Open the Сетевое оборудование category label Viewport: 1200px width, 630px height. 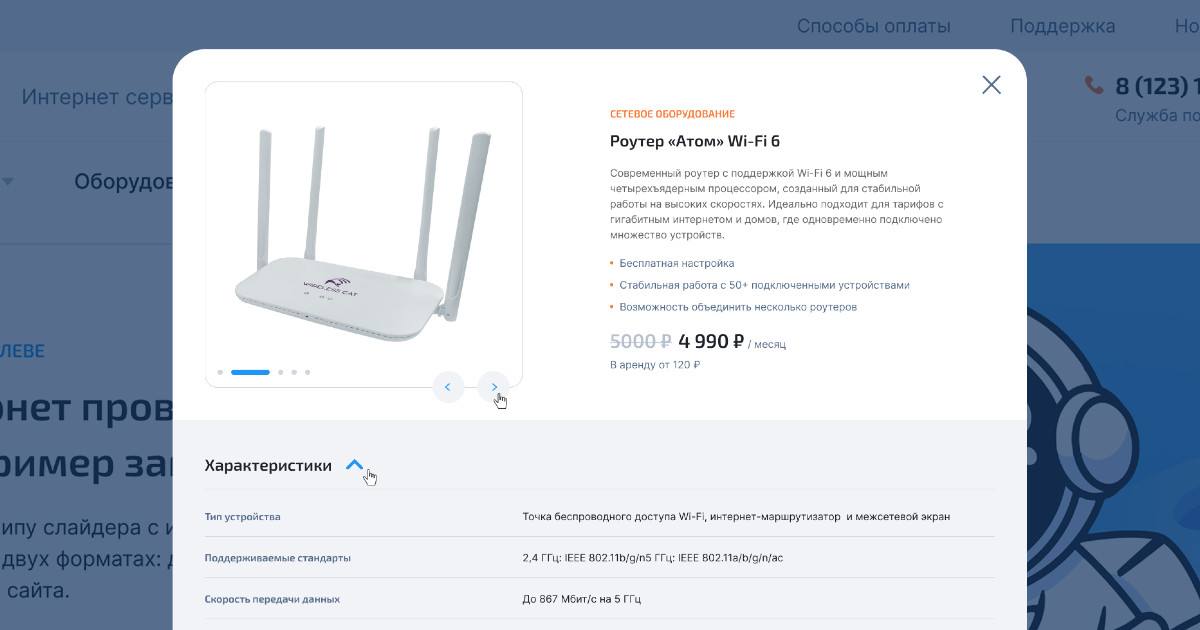(x=672, y=114)
